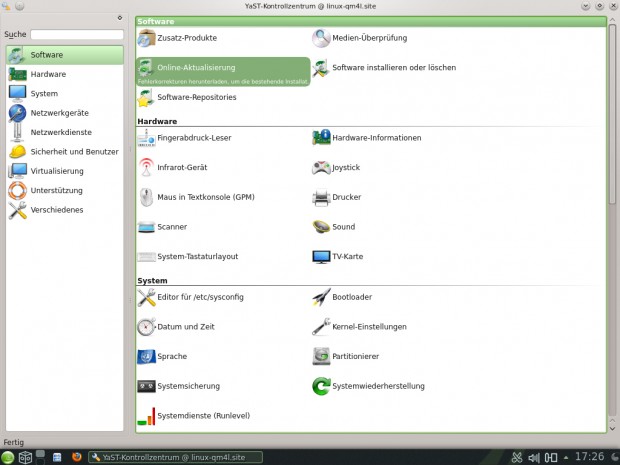Click scrollbar down arrow at bottom
The image size is (620, 465).
coord(612,428)
